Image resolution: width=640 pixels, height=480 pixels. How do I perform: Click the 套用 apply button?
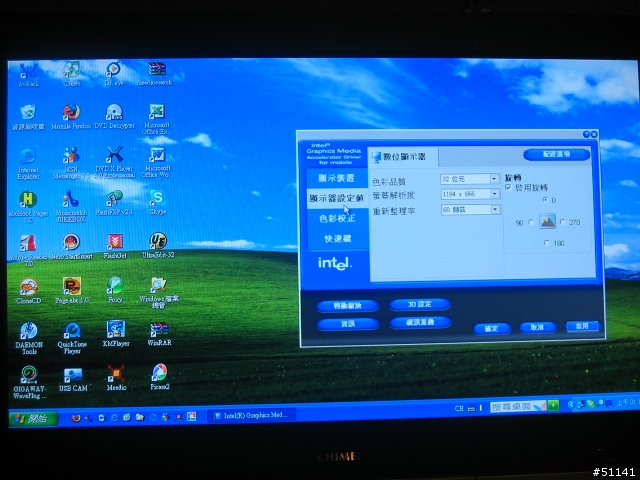pyautogui.click(x=582, y=326)
